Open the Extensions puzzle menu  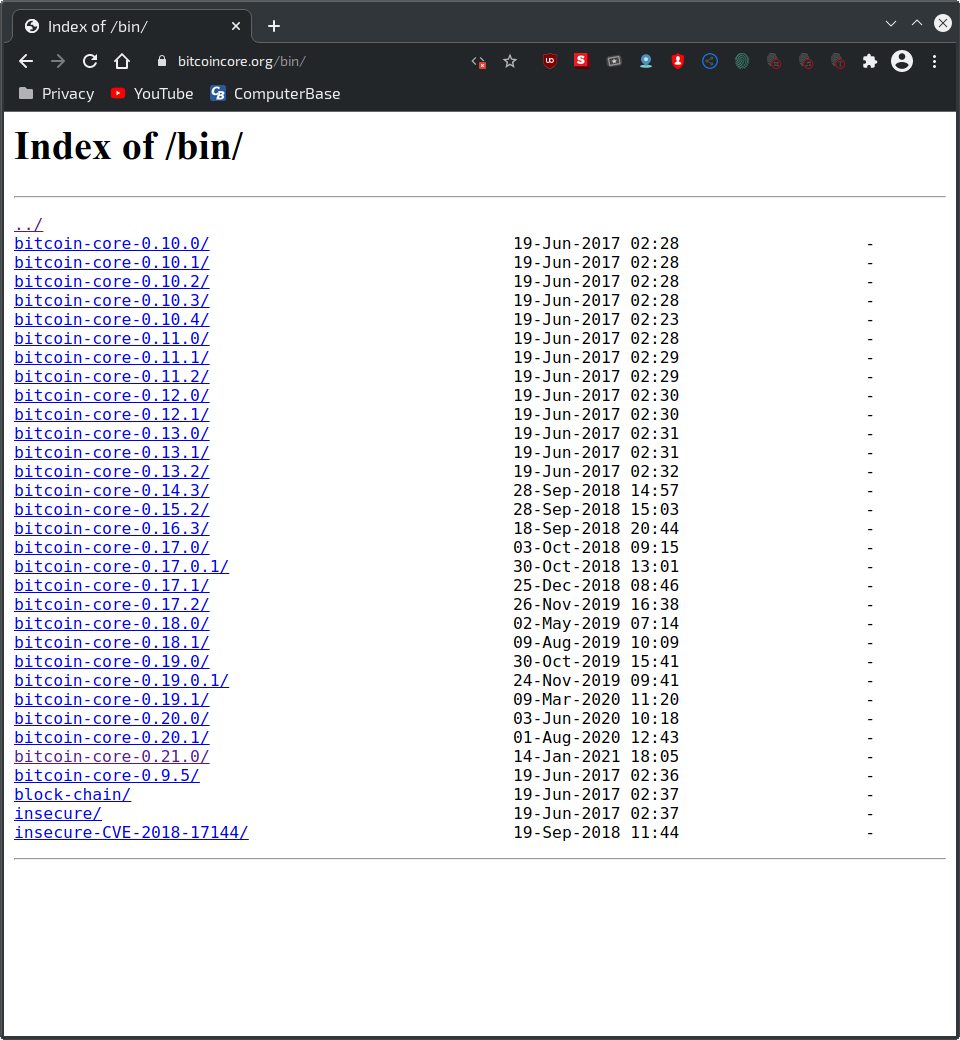[x=870, y=62]
